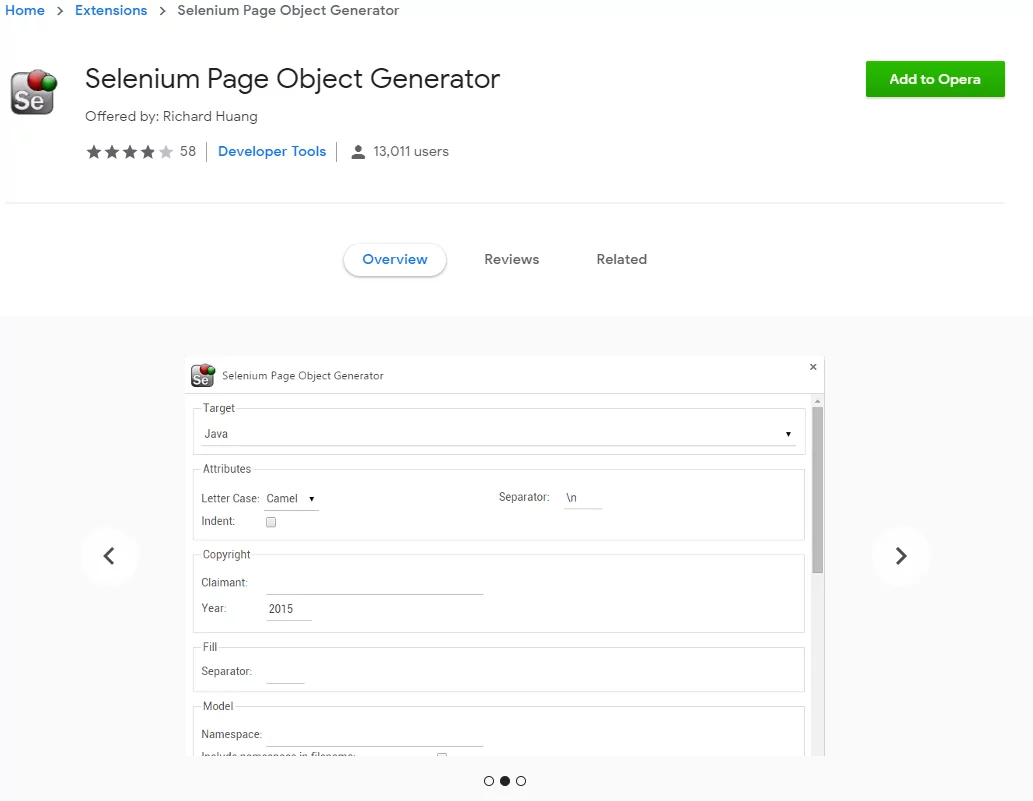
Task: Click the small Se icon in dialog header
Action: [203, 375]
